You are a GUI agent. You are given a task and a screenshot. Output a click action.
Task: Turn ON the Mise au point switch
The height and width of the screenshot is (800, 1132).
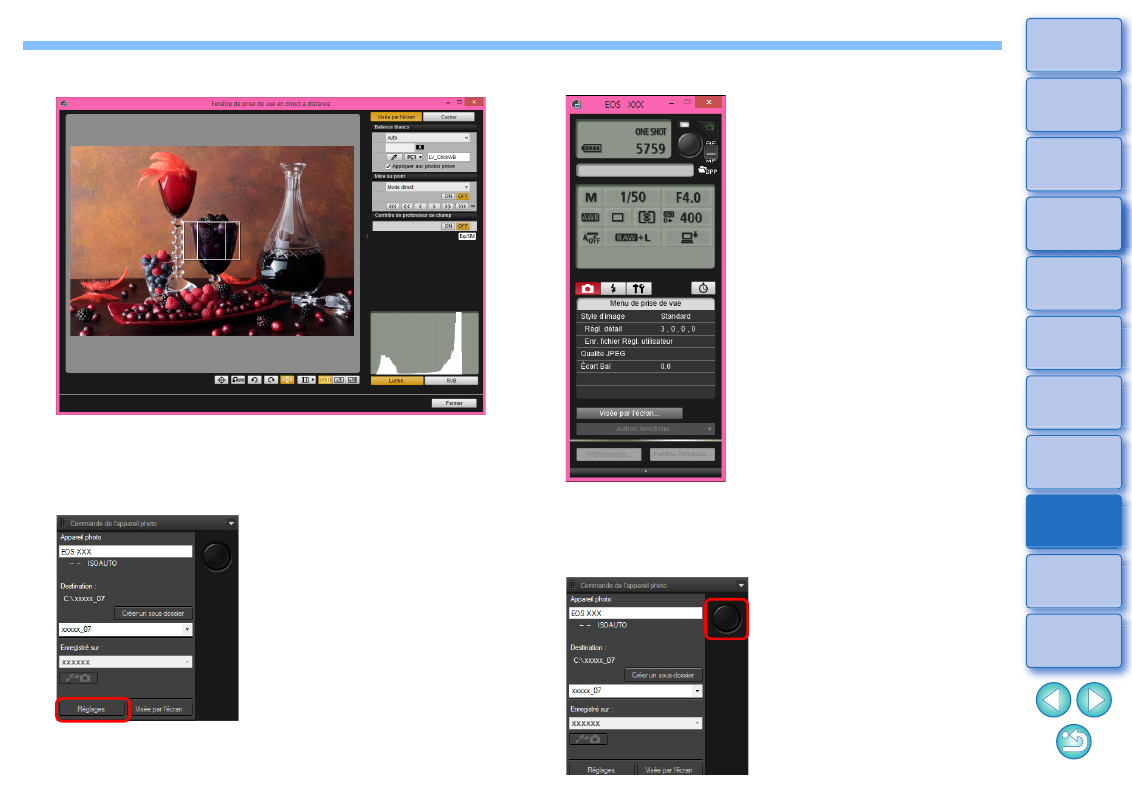pos(448,196)
